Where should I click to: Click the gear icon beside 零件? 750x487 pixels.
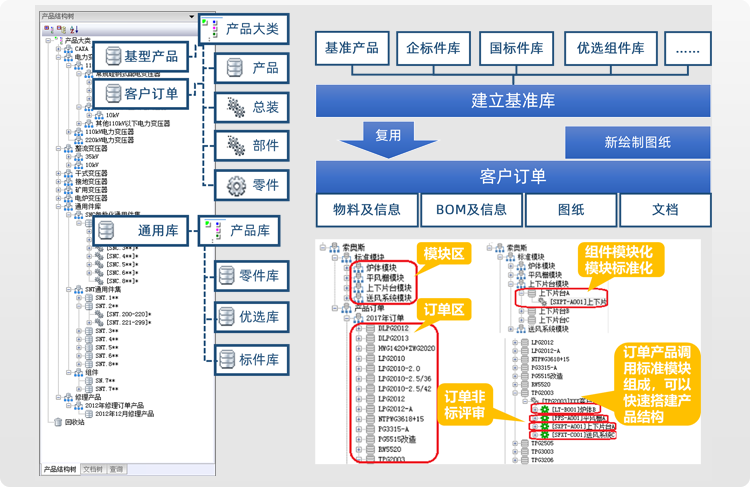(x=235, y=185)
